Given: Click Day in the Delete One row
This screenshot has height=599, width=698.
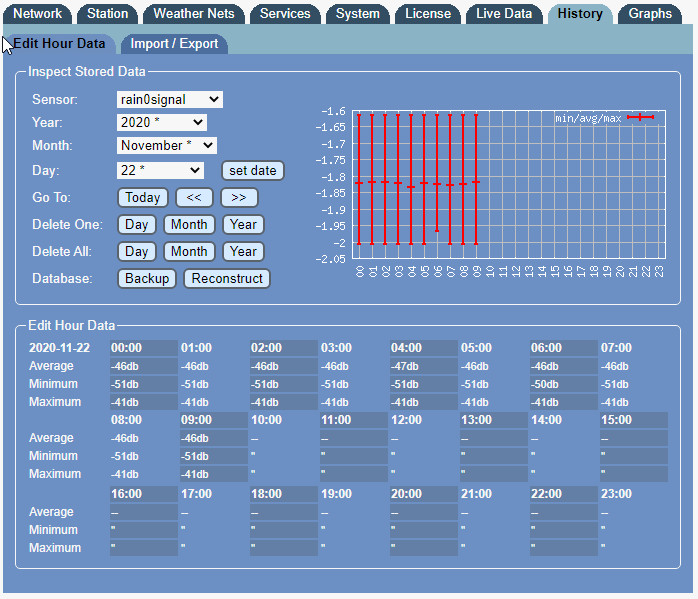Looking at the screenshot, I should click(x=137, y=225).
